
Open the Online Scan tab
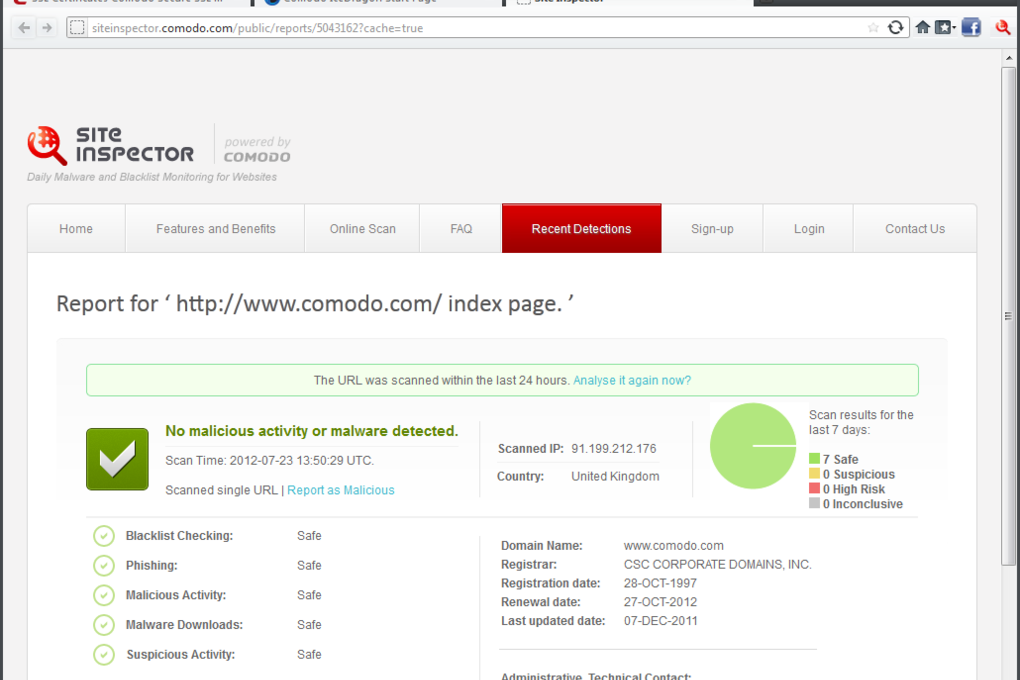(362, 228)
